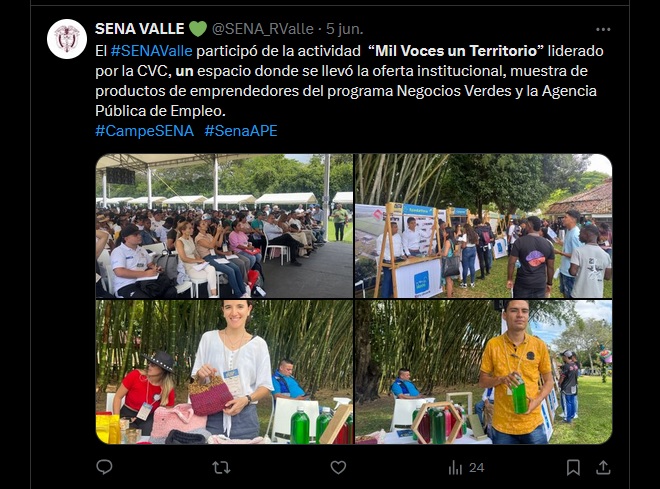Share the tweet via upload arrow icon

(603, 467)
